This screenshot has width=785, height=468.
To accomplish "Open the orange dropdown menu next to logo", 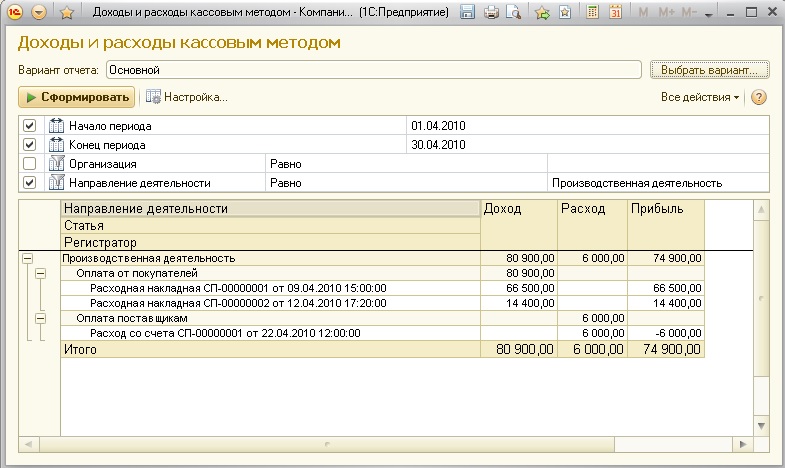I will [x=39, y=12].
